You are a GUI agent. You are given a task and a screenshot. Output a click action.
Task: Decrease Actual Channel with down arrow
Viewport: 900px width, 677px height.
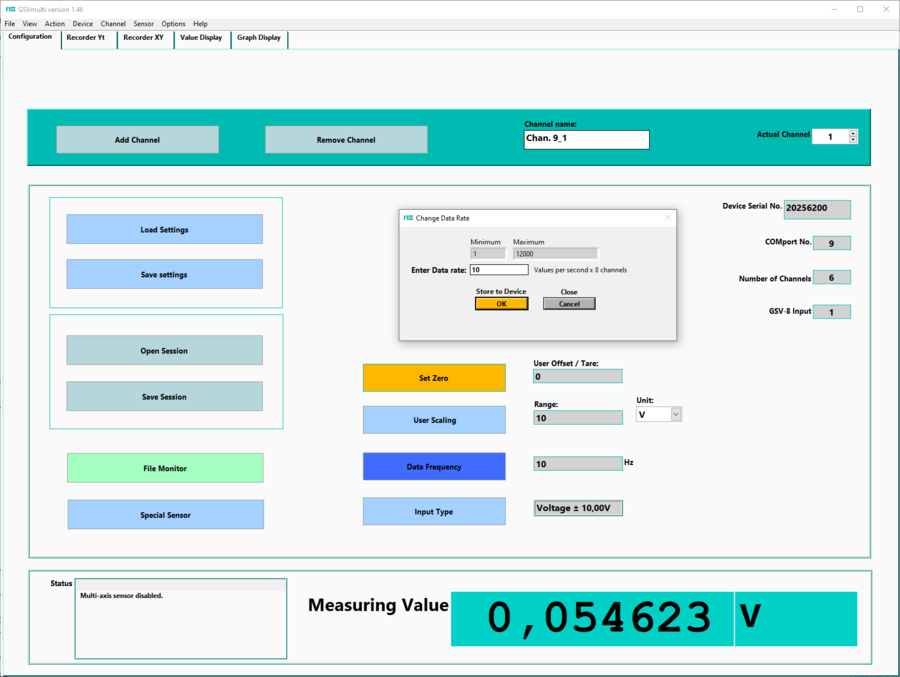853,140
